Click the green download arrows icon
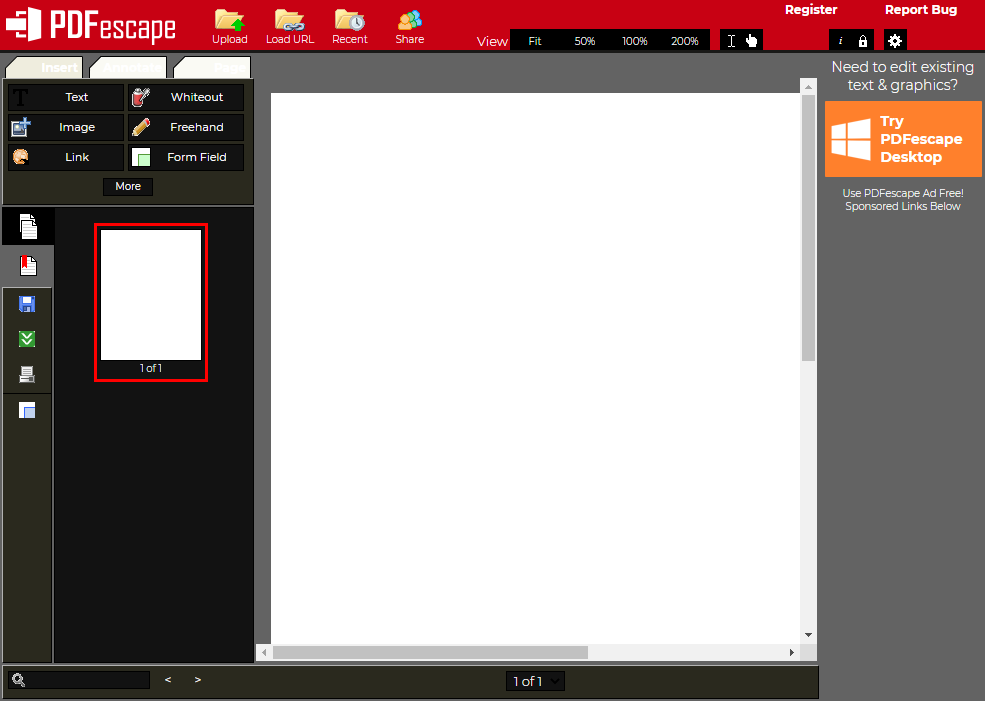This screenshot has width=985, height=701. tap(28, 339)
